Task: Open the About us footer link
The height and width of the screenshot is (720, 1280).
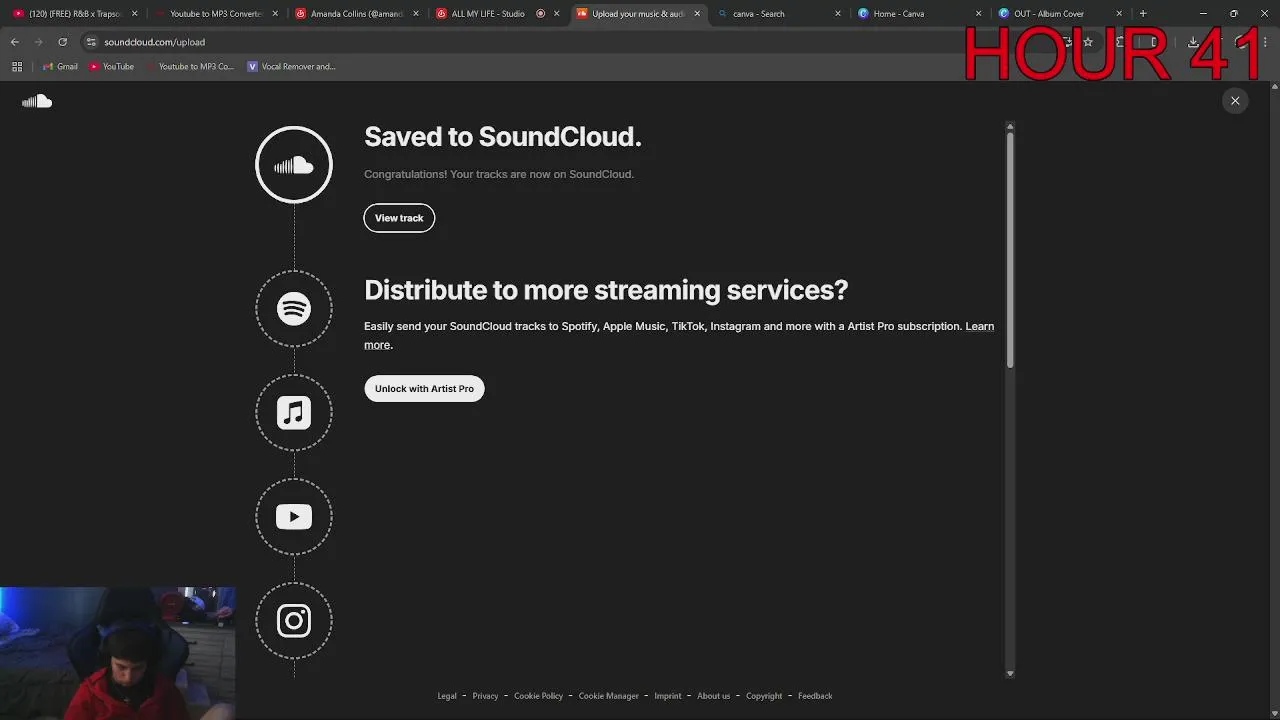Action: click(713, 696)
